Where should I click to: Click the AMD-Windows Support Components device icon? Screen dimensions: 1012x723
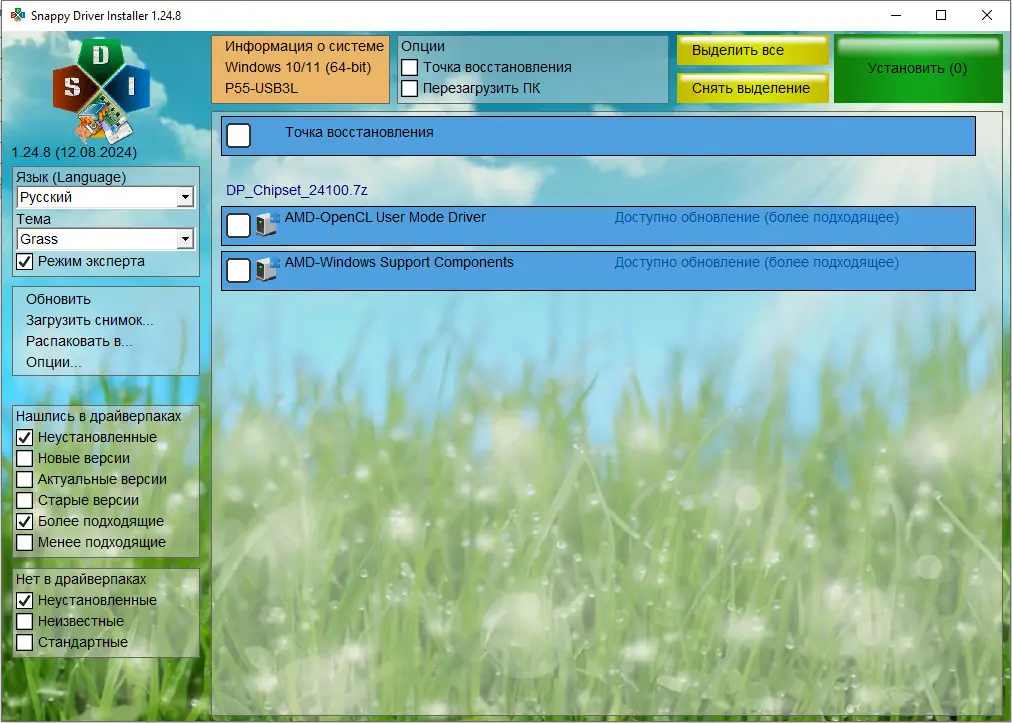coord(265,270)
